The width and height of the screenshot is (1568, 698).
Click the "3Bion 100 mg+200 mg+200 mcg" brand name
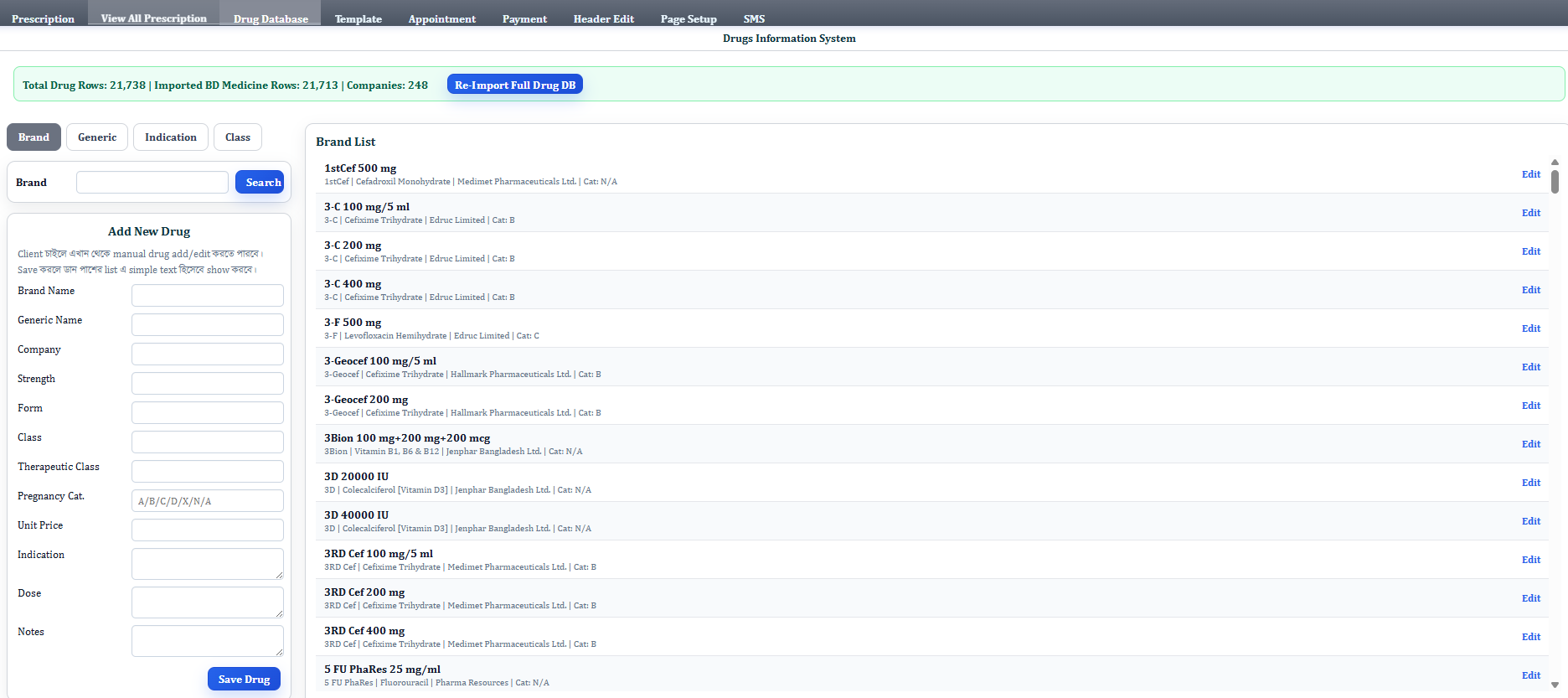tap(407, 438)
